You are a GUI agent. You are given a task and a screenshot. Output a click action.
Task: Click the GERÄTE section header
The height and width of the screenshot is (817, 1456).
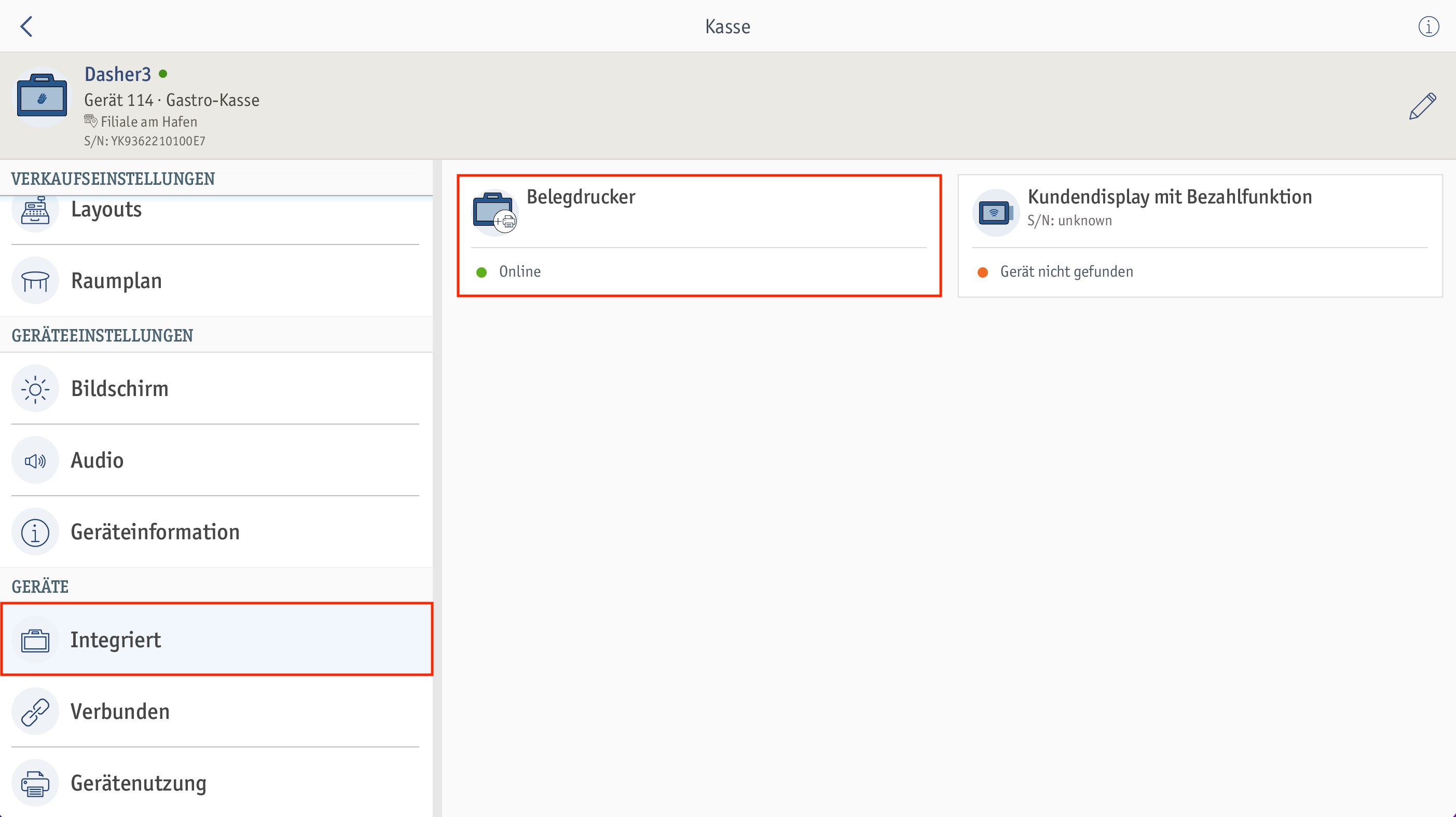click(x=40, y=587)
